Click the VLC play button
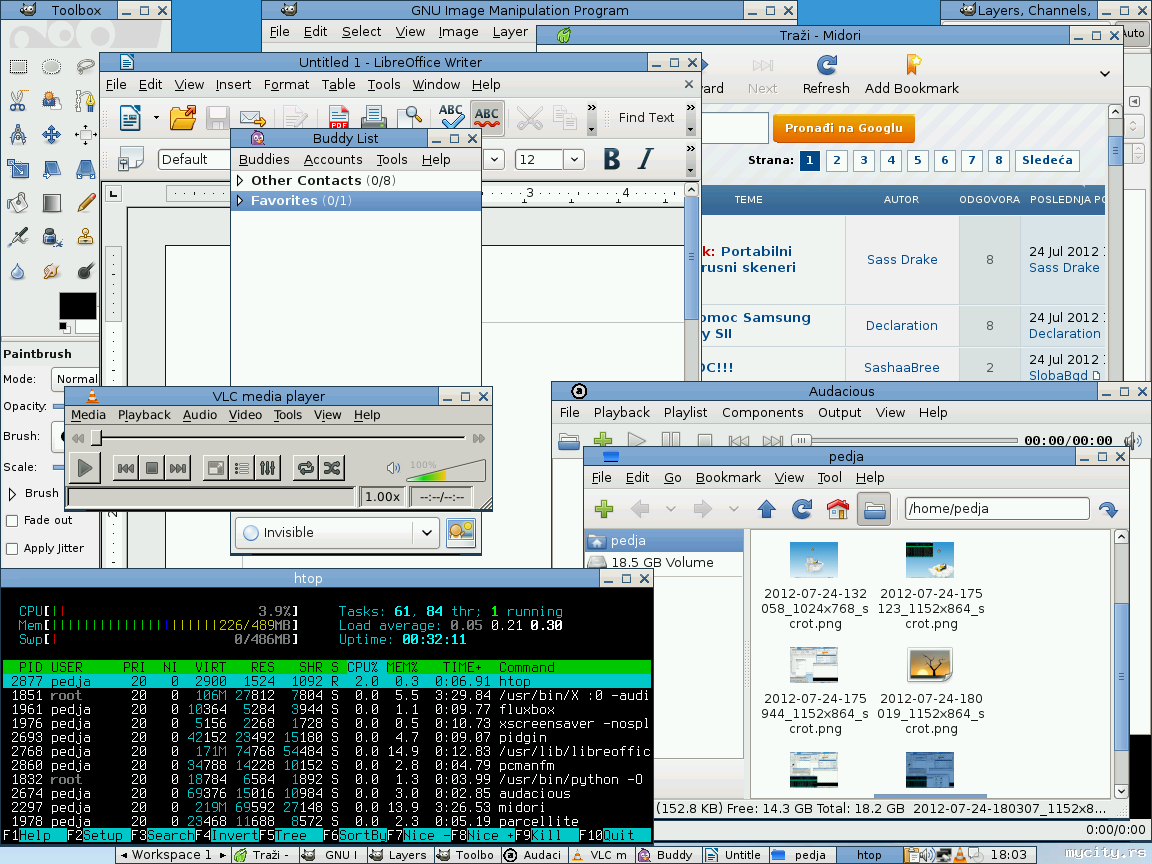The height and width of the screenshot is (864, 1152). tap(84, 467)
